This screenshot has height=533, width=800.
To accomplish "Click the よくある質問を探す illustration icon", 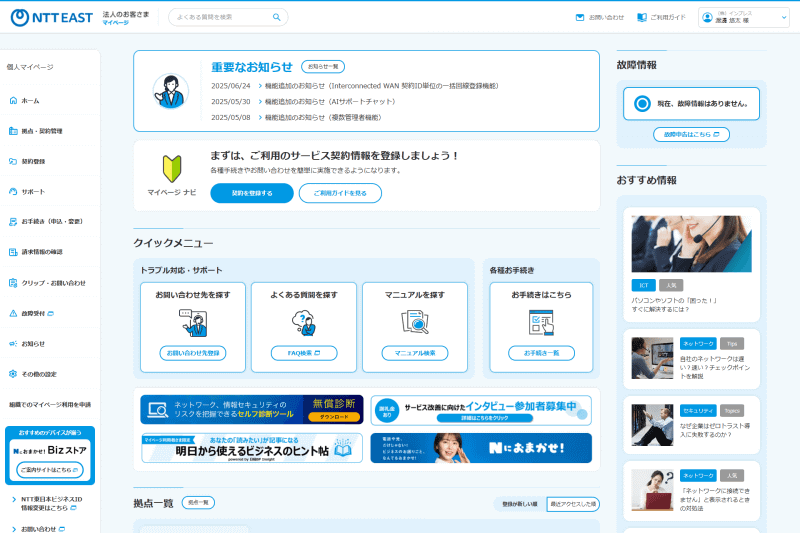I will (304, 323).
